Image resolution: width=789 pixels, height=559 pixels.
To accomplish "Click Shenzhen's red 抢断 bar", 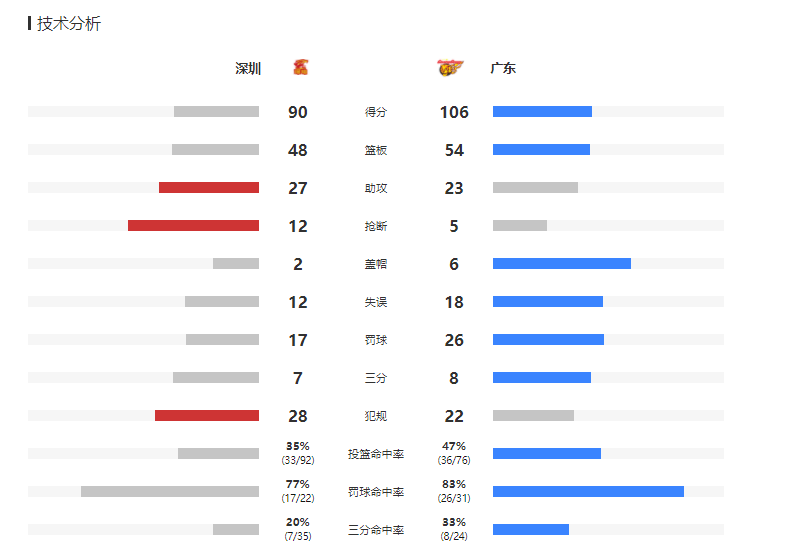I will point(194,225).
